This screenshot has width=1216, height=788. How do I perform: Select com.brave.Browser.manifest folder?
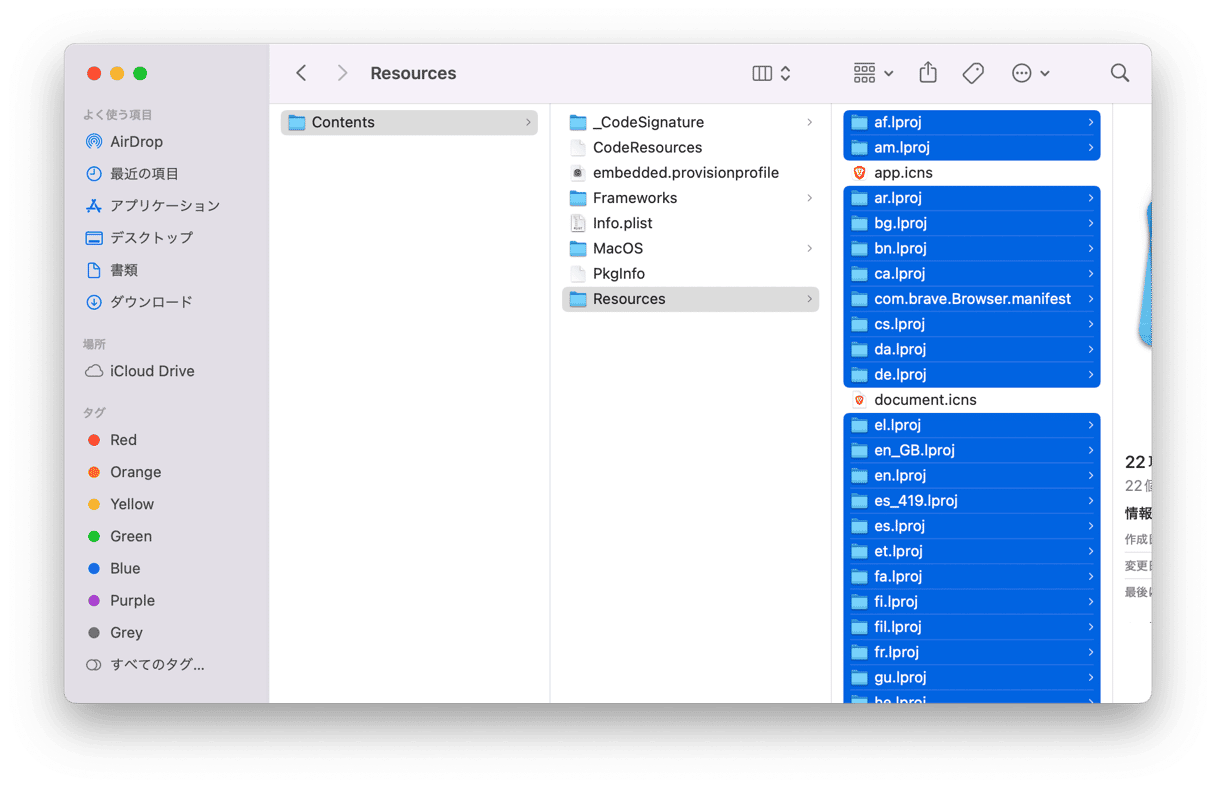point(972,299)
